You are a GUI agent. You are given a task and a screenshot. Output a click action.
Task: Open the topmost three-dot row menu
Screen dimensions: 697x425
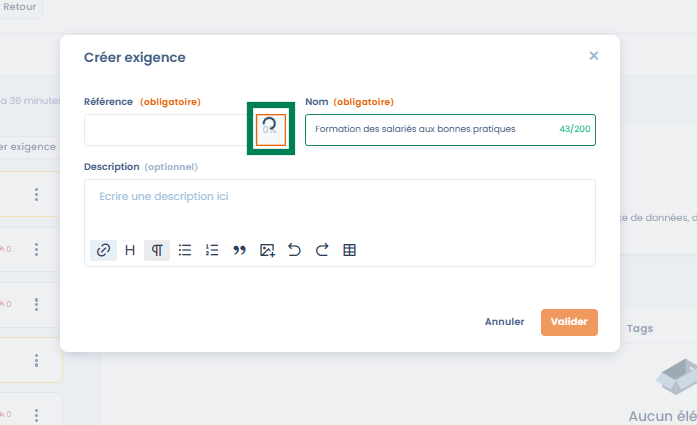(x=36, y=194)
